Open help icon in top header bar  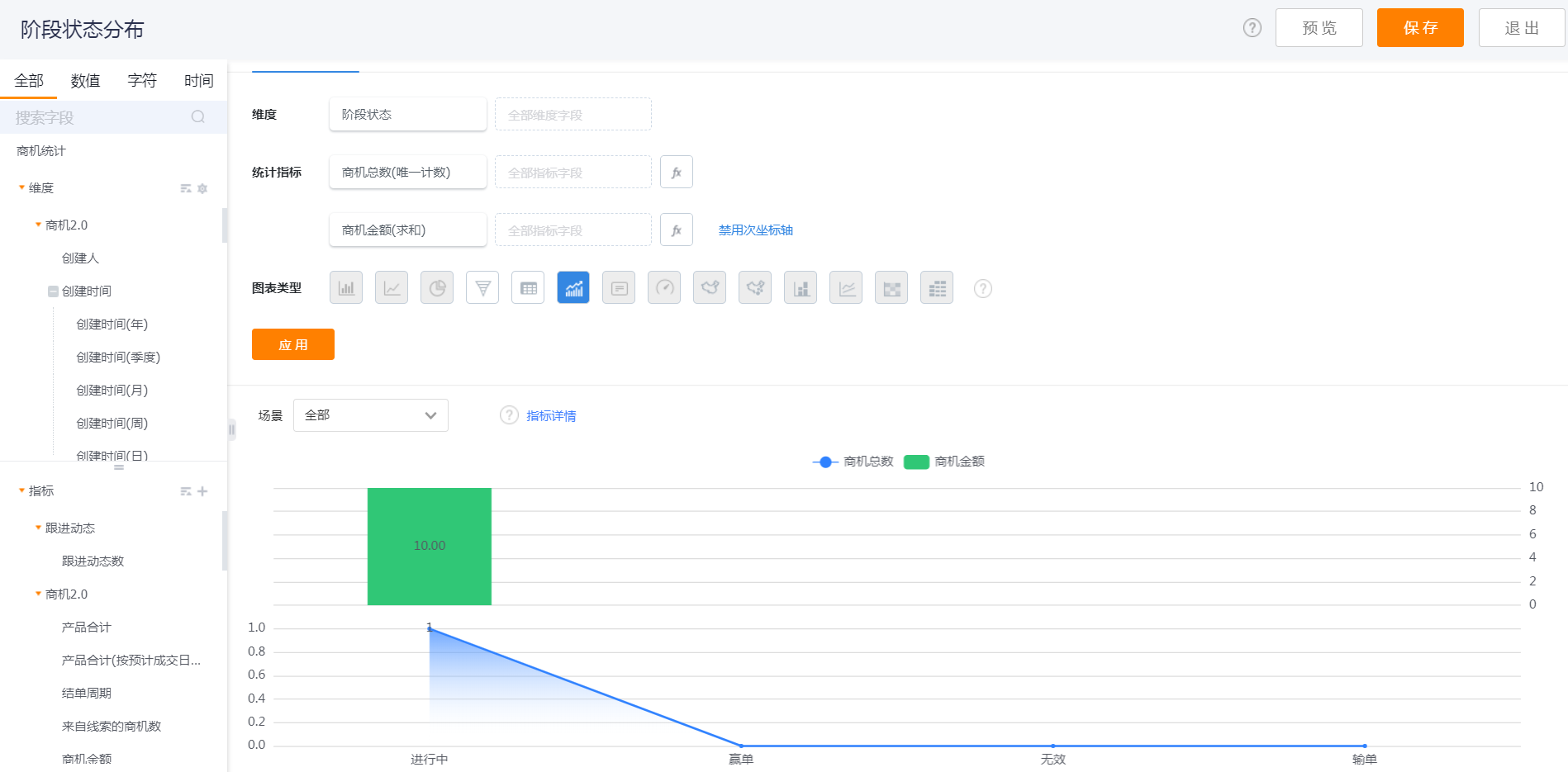[1252, 28]
